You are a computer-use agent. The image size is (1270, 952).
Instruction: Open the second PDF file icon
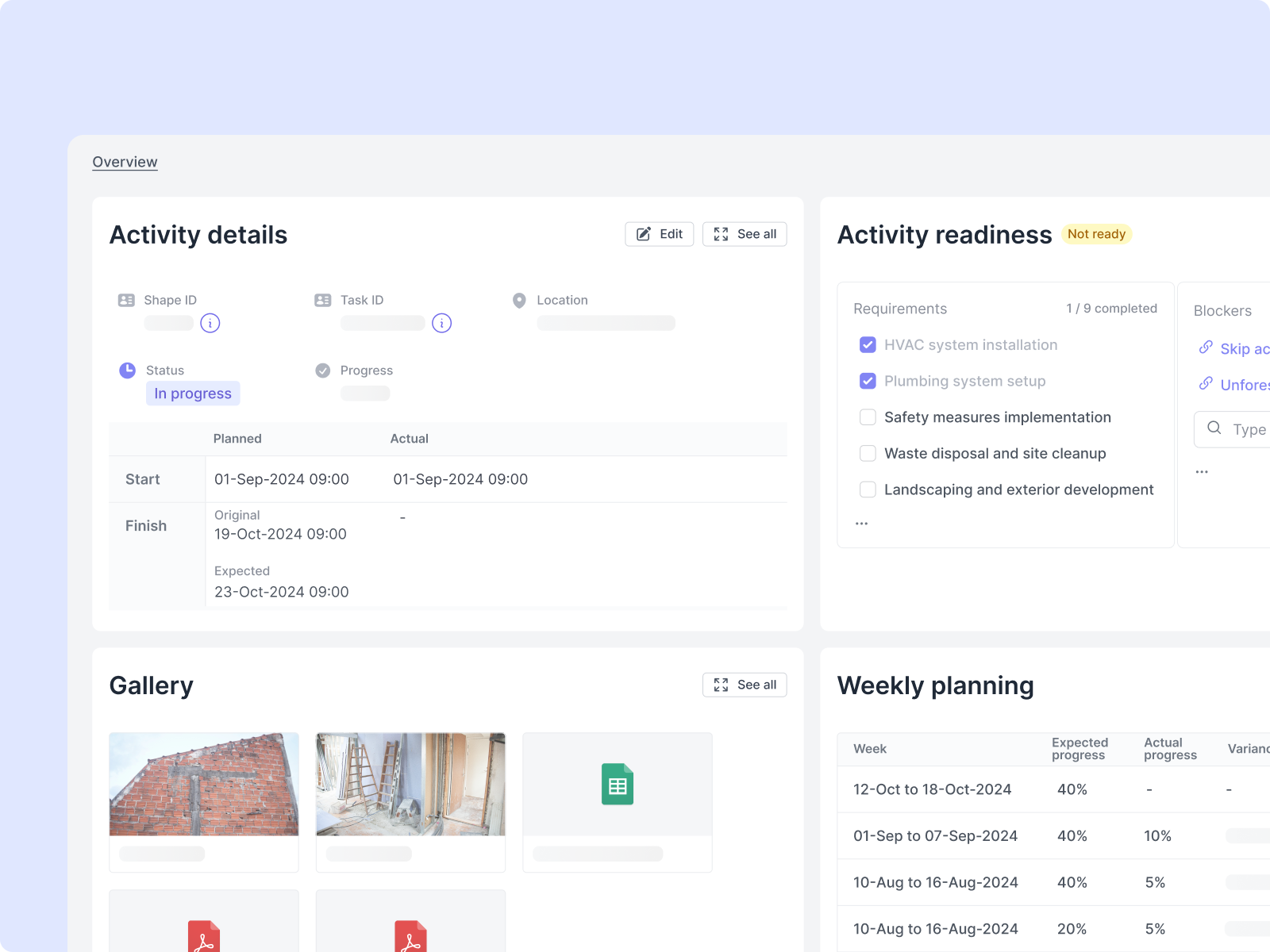click(410, 936)
